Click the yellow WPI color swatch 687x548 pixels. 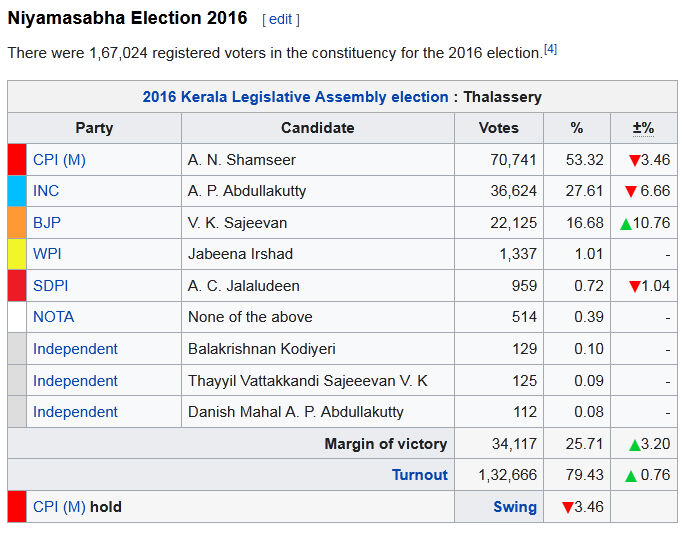(17, 254)
